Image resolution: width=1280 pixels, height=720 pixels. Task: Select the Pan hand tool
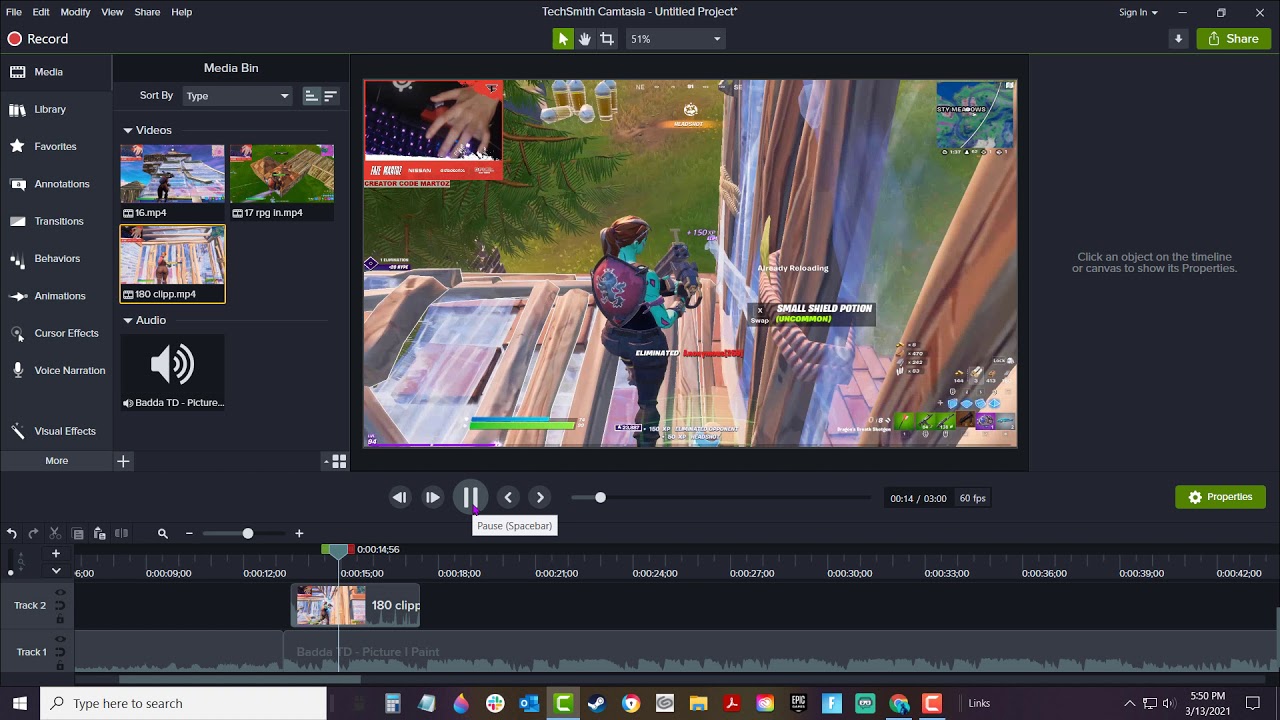coord(585,39)
